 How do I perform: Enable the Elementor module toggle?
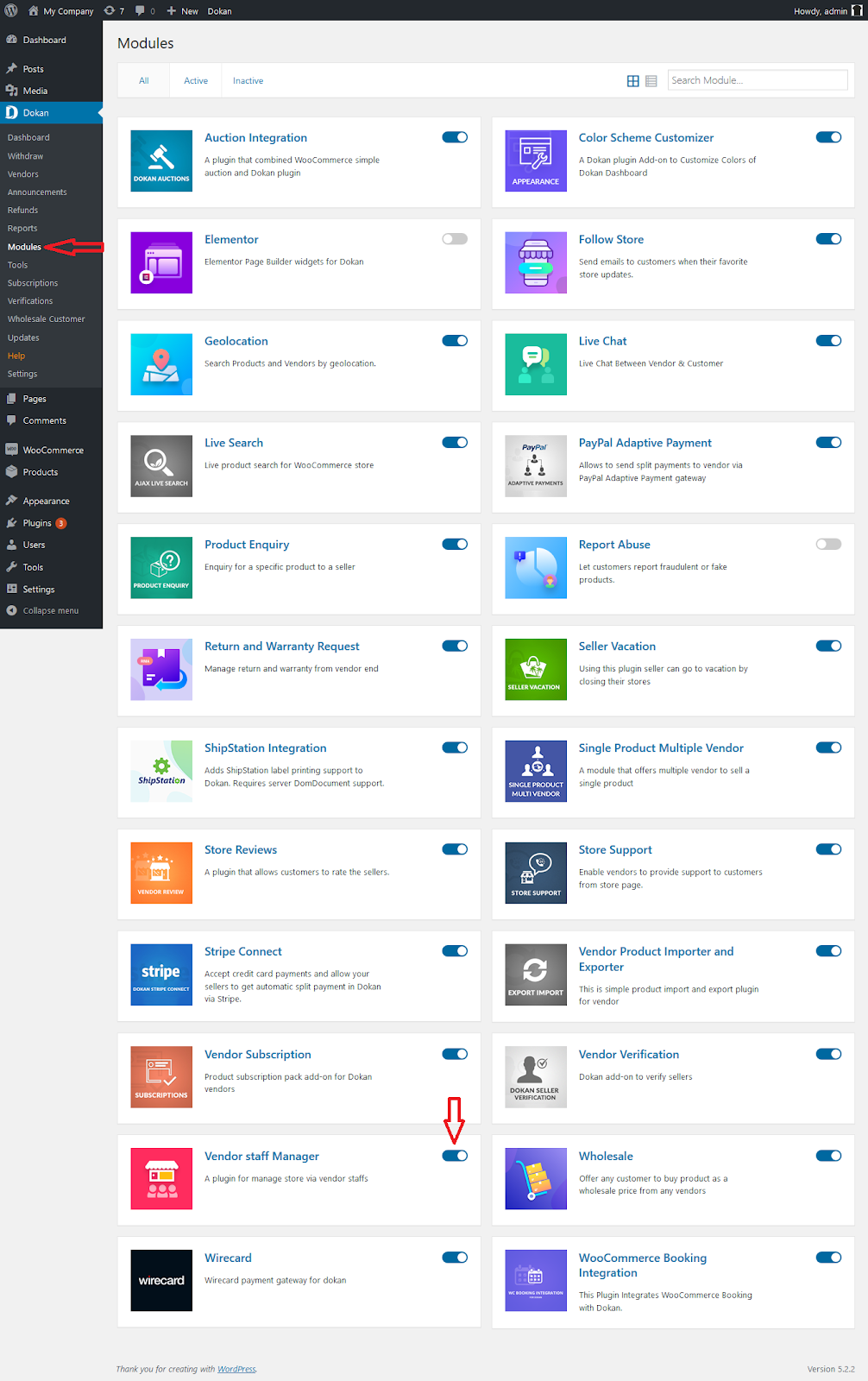click(455, 239)
